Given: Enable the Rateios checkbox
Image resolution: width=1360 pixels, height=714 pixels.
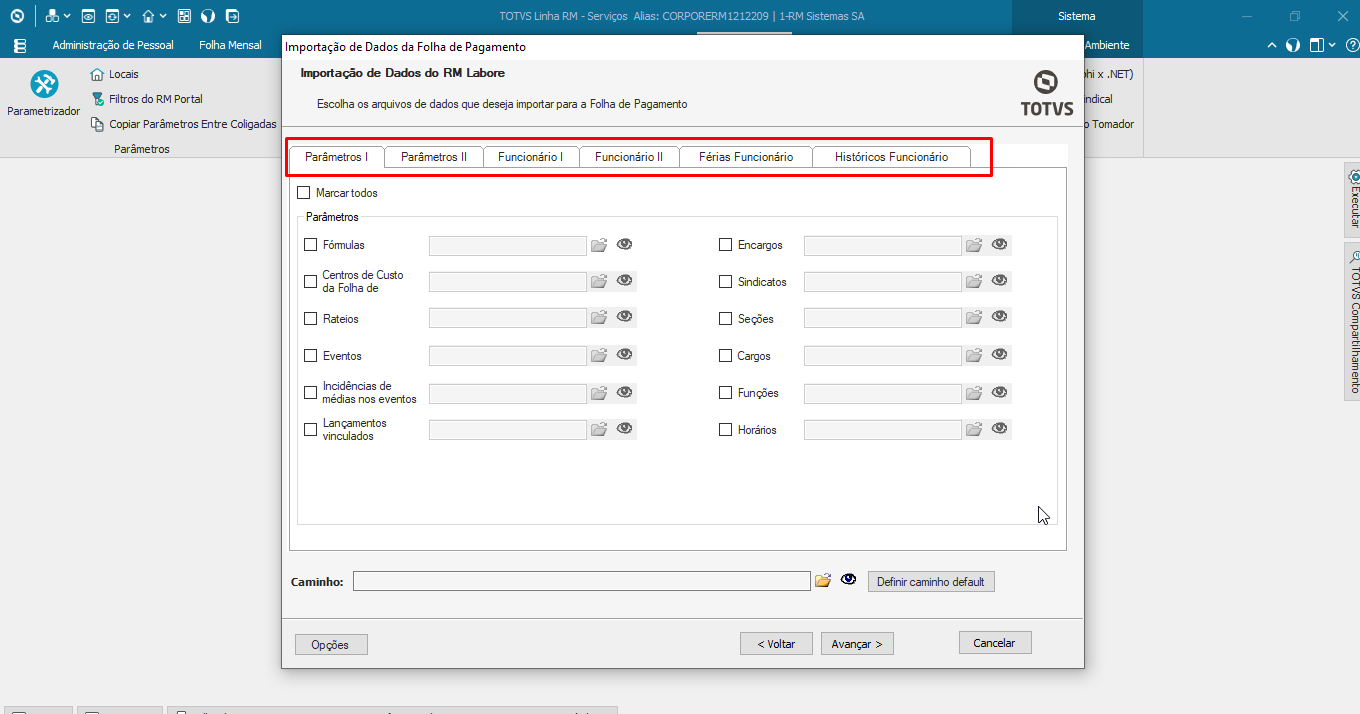Looking at the screenshot, I should coord(310,318).
